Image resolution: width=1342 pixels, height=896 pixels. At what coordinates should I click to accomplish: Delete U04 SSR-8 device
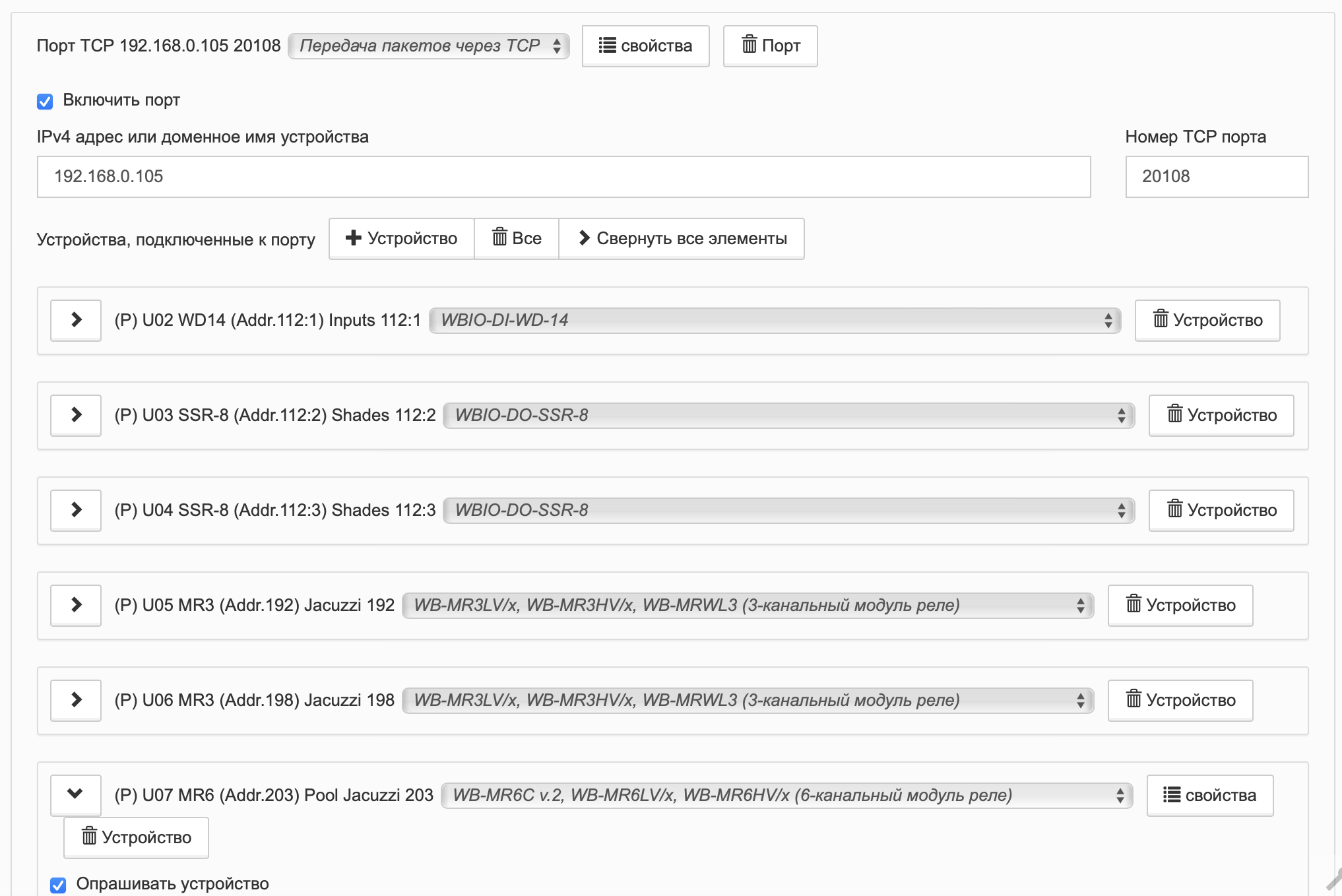[x=1221, y=510]
